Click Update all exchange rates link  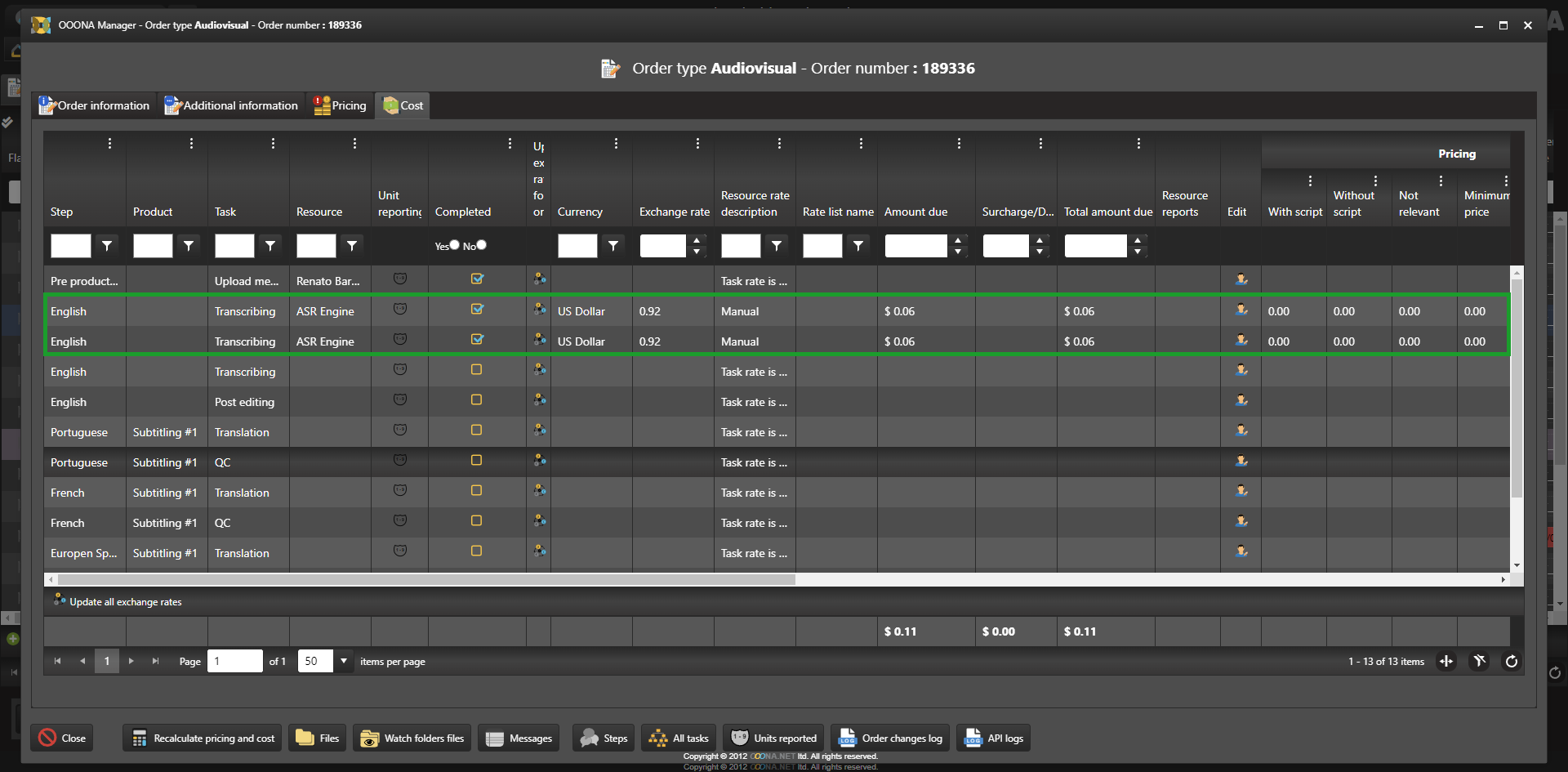click(125, 602)
